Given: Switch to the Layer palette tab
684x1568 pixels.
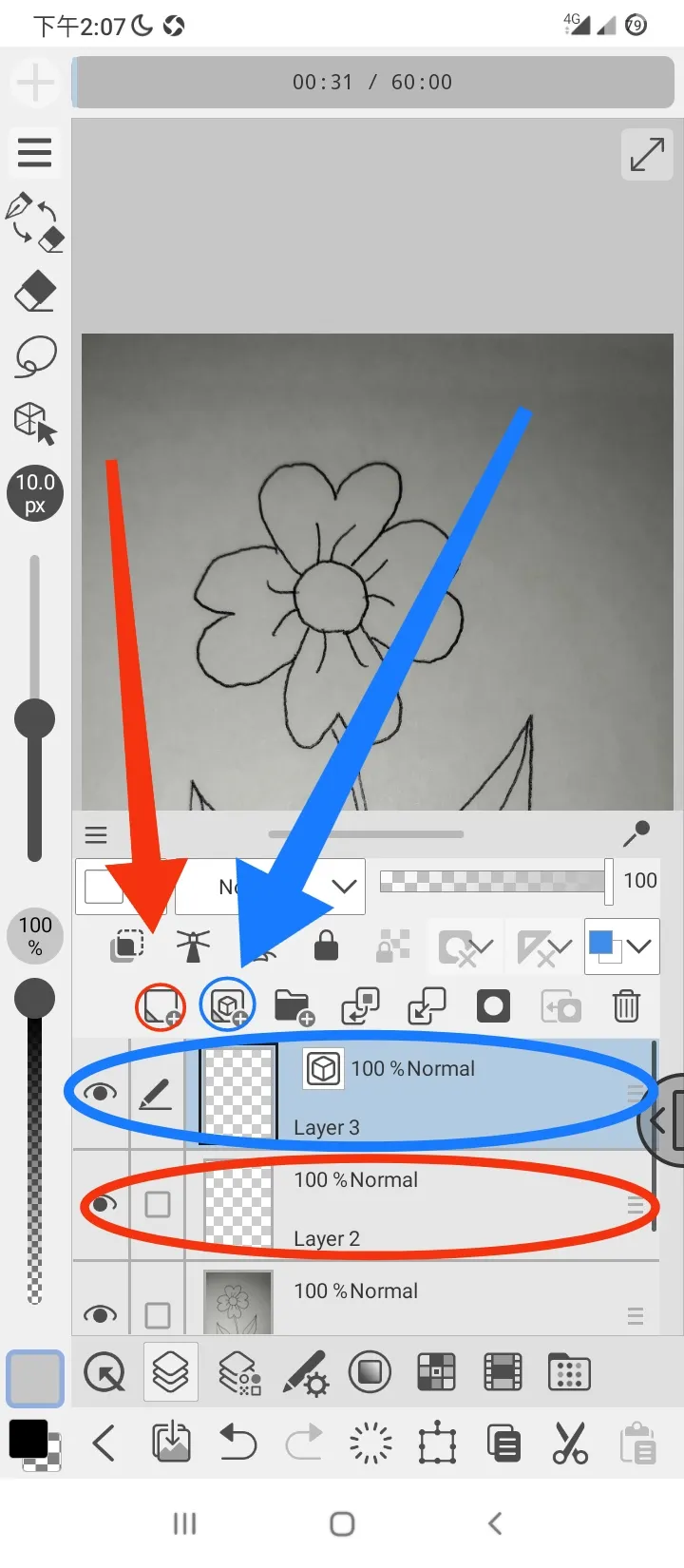Looking at the screenshot, I should tap(171, 1372).
